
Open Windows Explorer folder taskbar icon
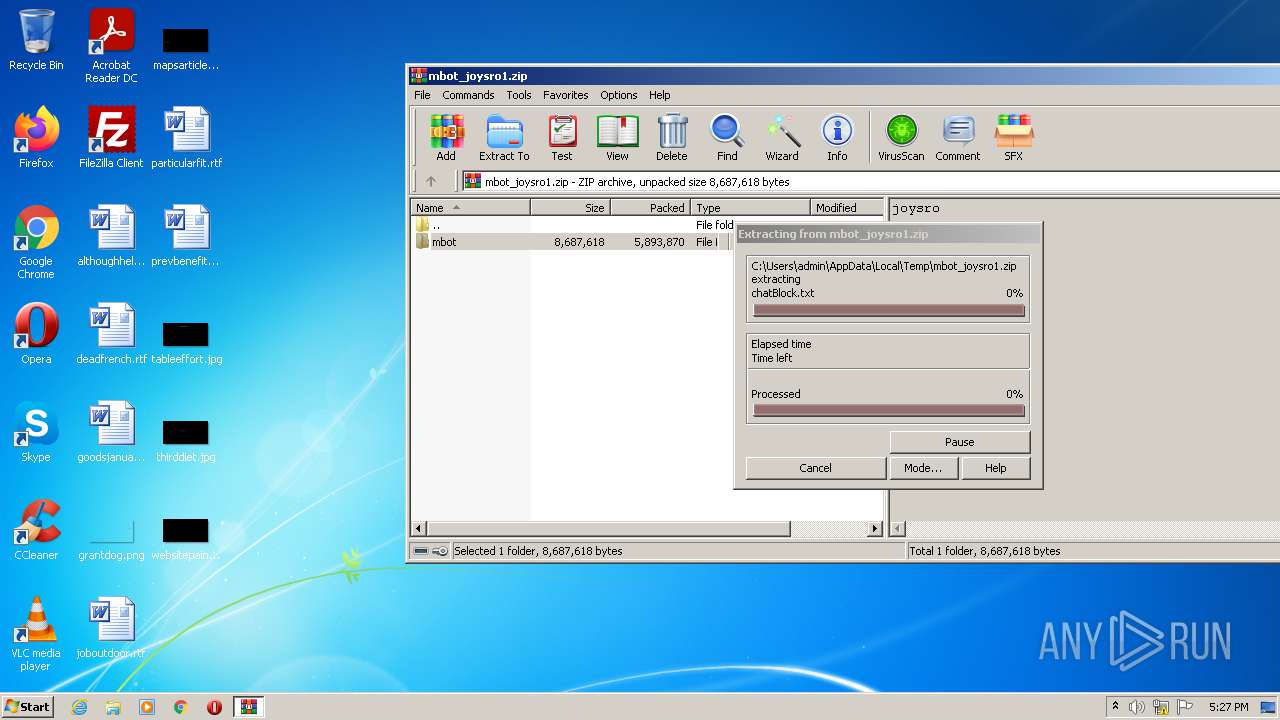113,707
